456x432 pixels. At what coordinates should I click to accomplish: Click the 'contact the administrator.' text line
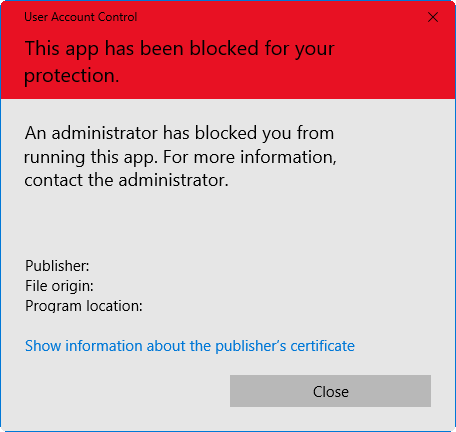point(126,180)
